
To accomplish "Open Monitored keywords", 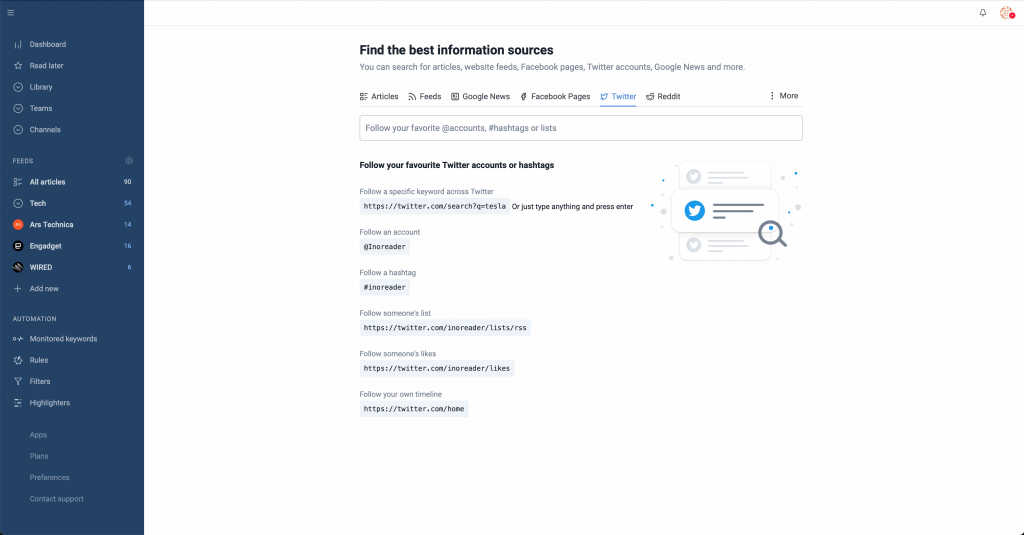I will [x=63, y=339].
